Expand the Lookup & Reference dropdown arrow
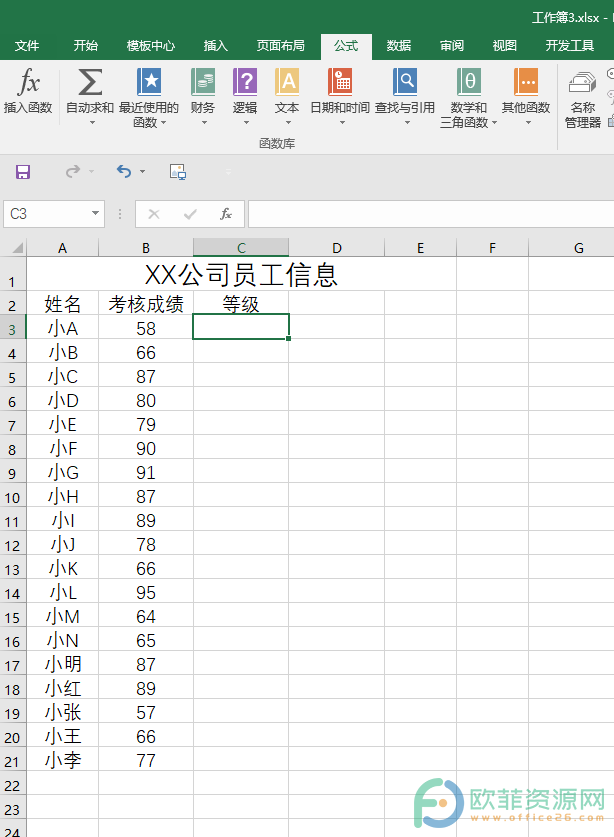The width and height of the screenshot is (614, 837). click(x=407, y=123)
